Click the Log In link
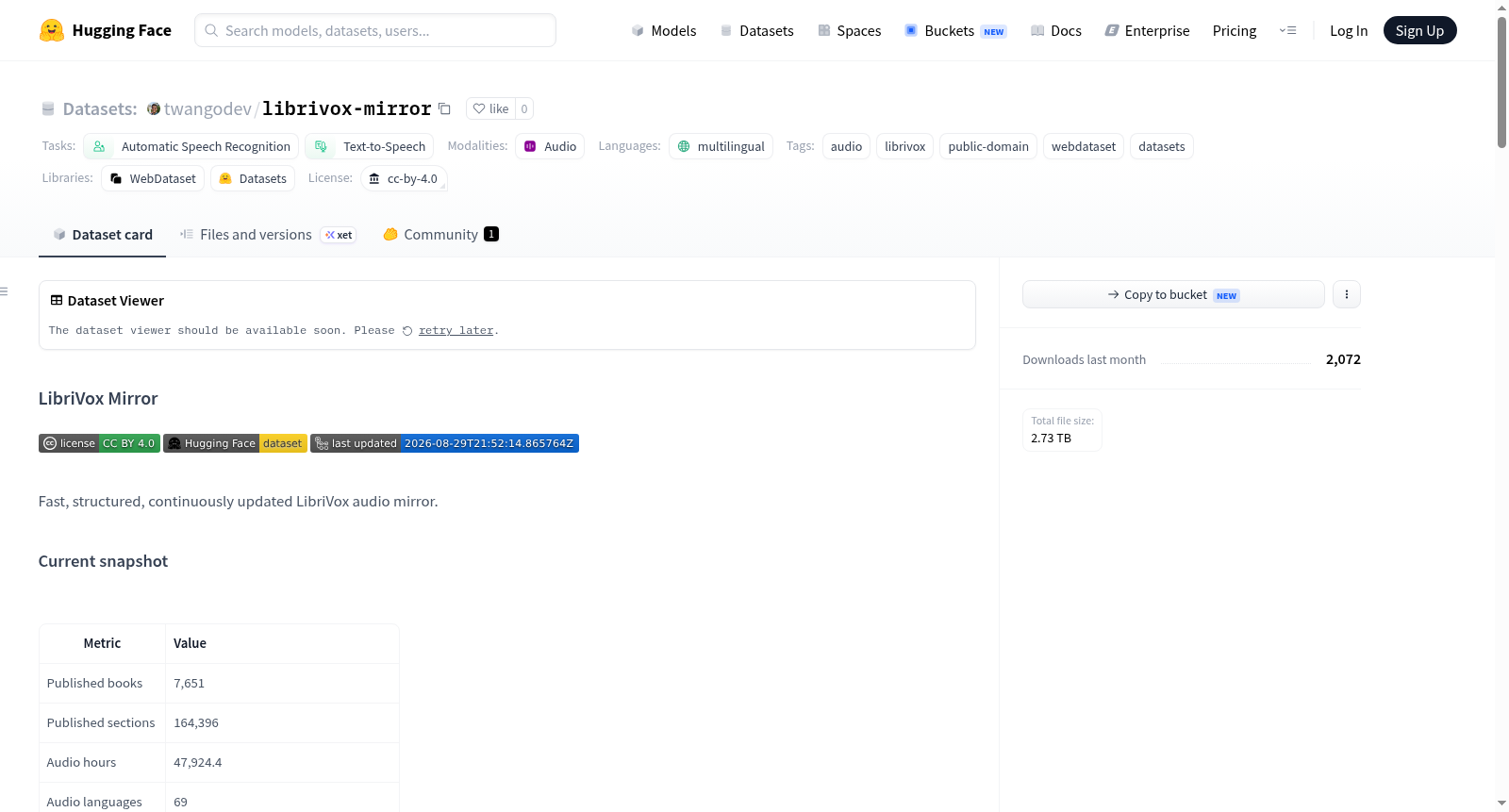Image resolution: width=1509 pixels, height=812 pixels. tap(1349, 30)
